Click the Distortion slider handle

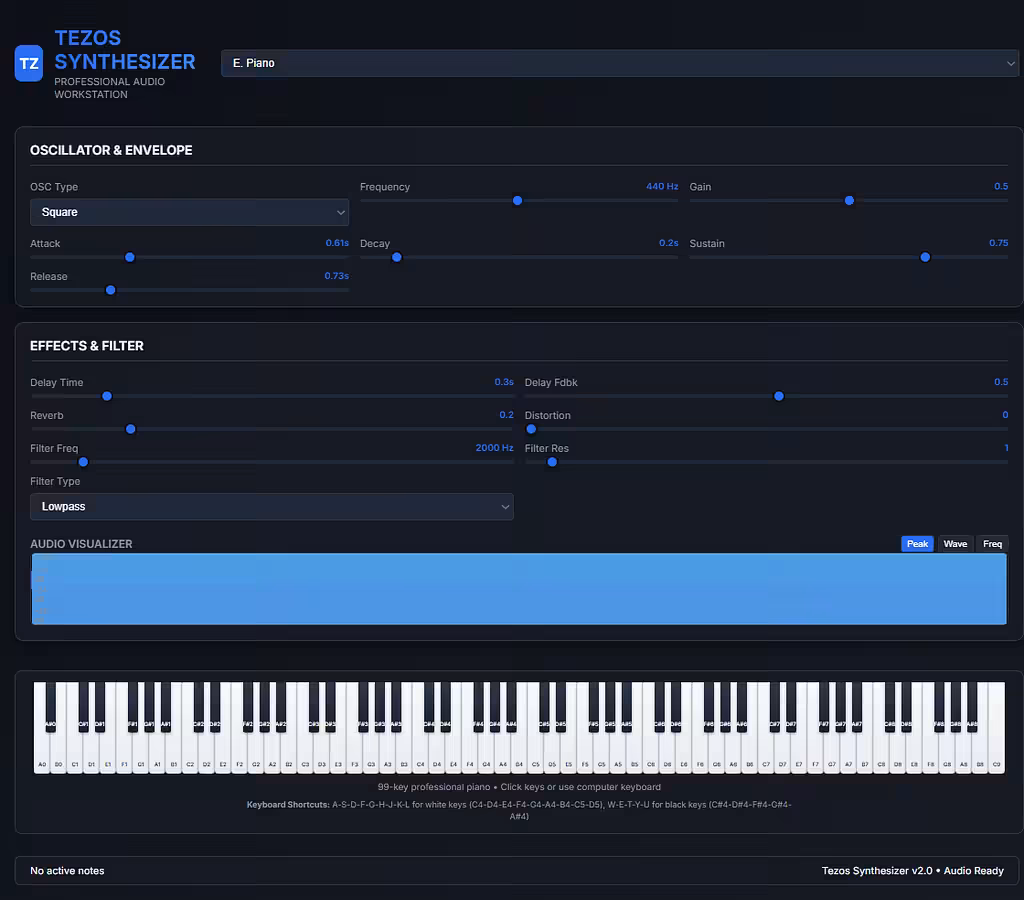(x=531, y=429)
